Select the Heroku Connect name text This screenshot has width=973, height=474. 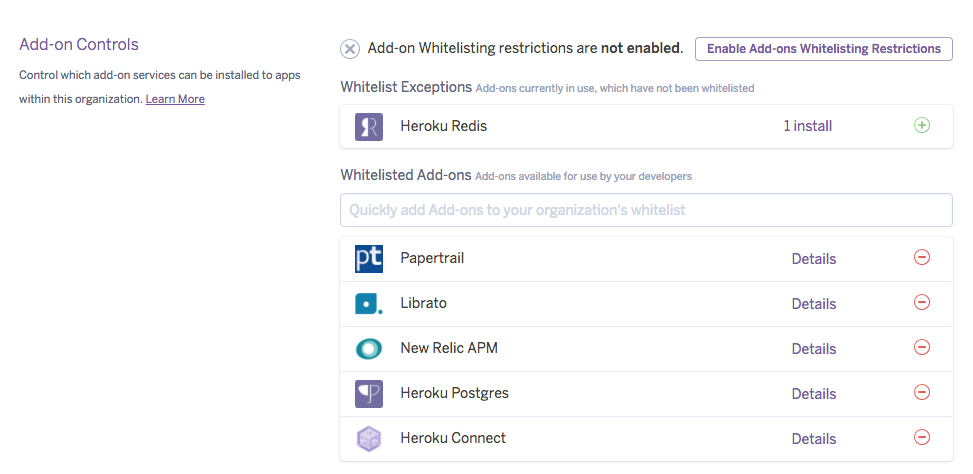(x=453, y=438)
